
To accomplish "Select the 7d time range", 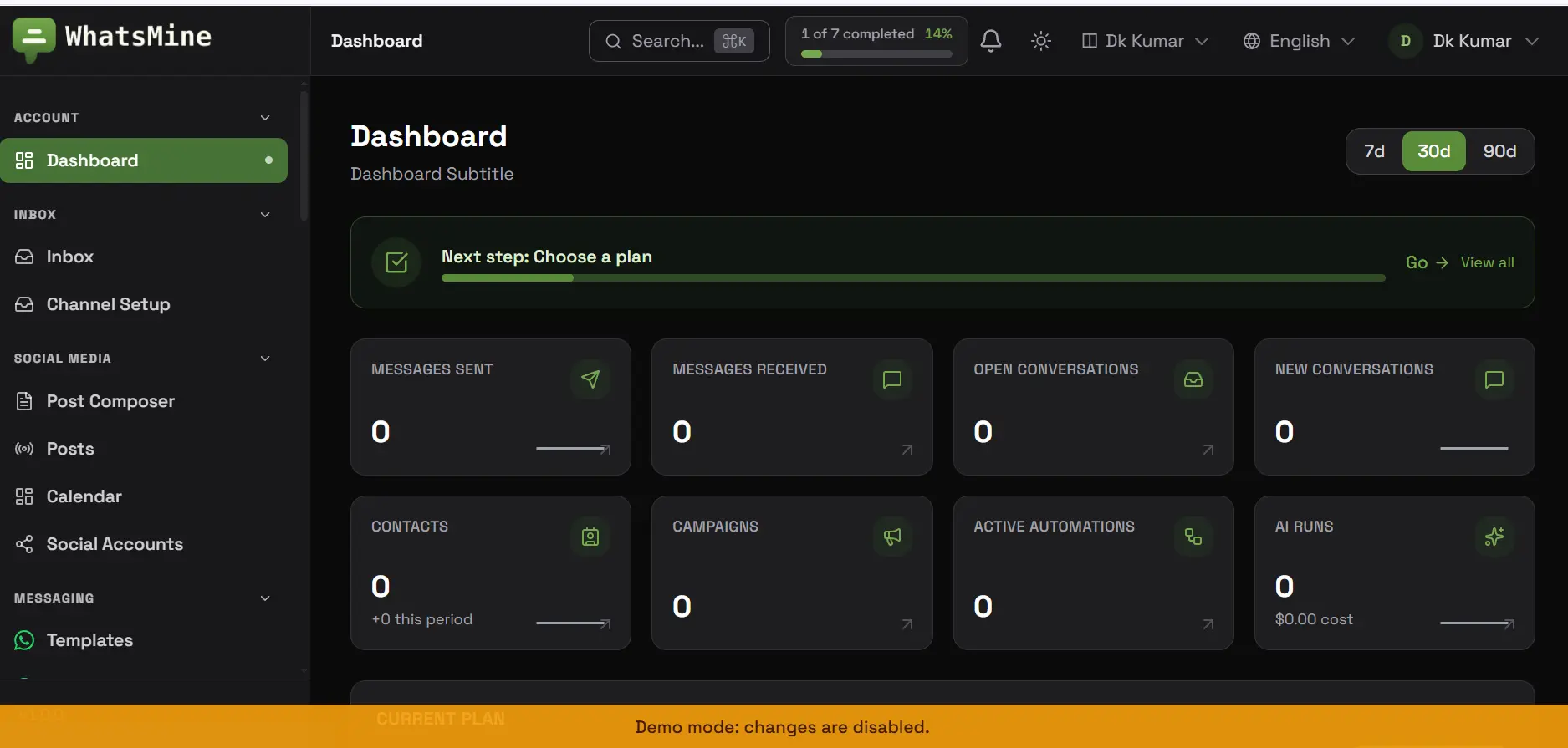I will (x=1374, y=151).
